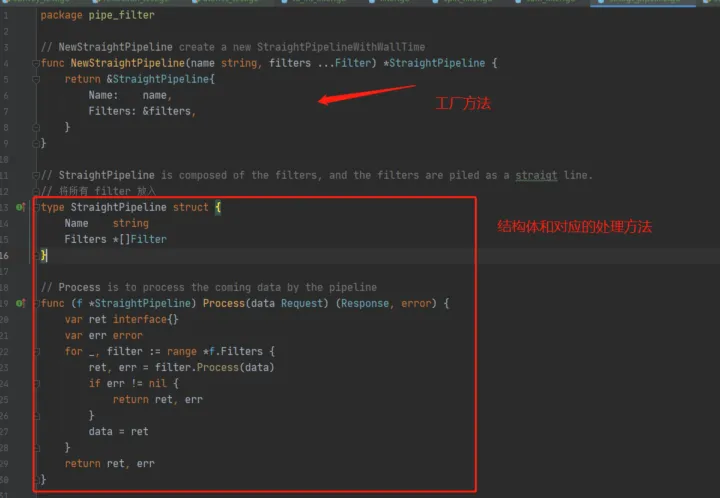This screenshot has width=720, height=498.
Task: Click filter.Process(data) call
Action: coord(214,368)
